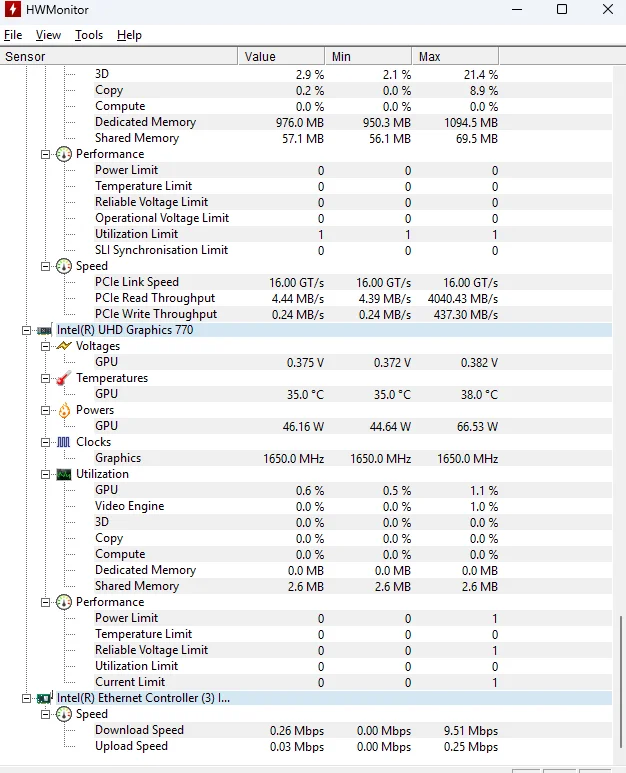The image size is (626, 773).
Task: Click the Voltages lightning icon
Action: tap(64, 346)
